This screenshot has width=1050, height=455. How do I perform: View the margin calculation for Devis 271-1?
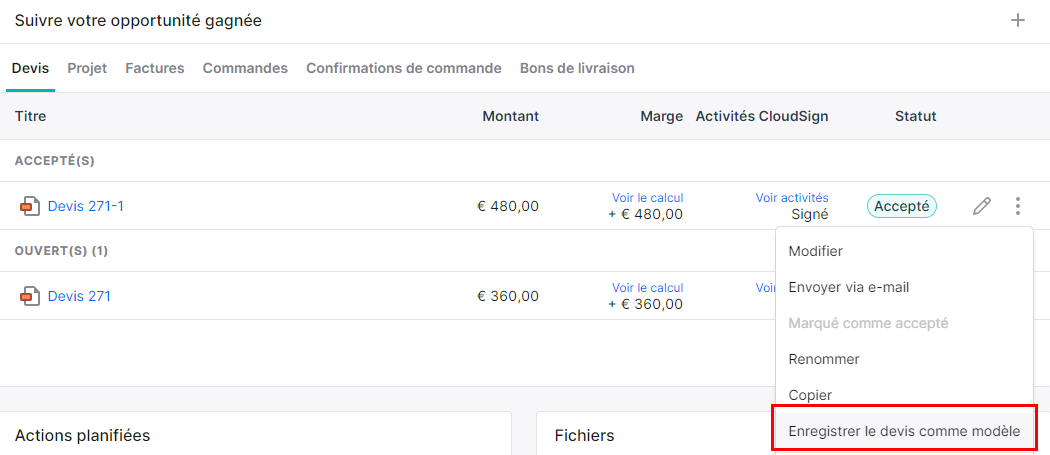pyautogui.click(x=647, y=198)
